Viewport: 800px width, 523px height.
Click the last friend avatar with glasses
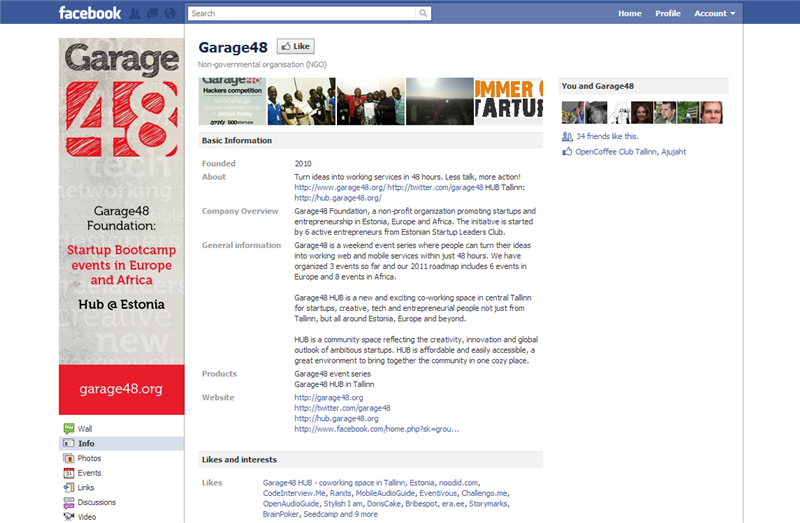click(x=711, y=112)
